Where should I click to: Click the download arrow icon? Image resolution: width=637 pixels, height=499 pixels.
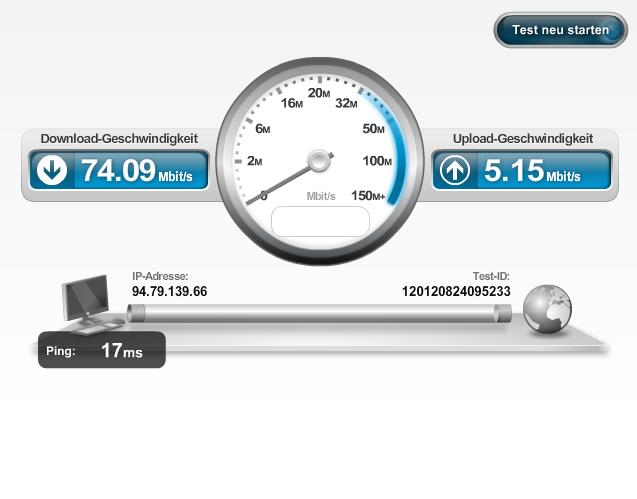coord(52,170)
